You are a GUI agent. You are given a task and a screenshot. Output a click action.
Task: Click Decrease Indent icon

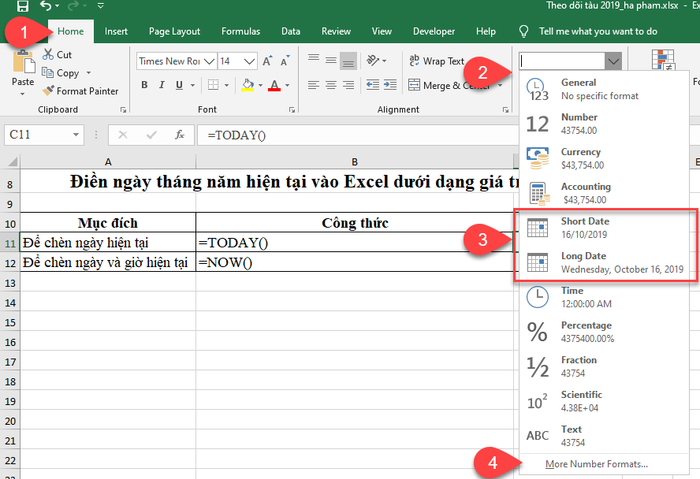[373, 85]
